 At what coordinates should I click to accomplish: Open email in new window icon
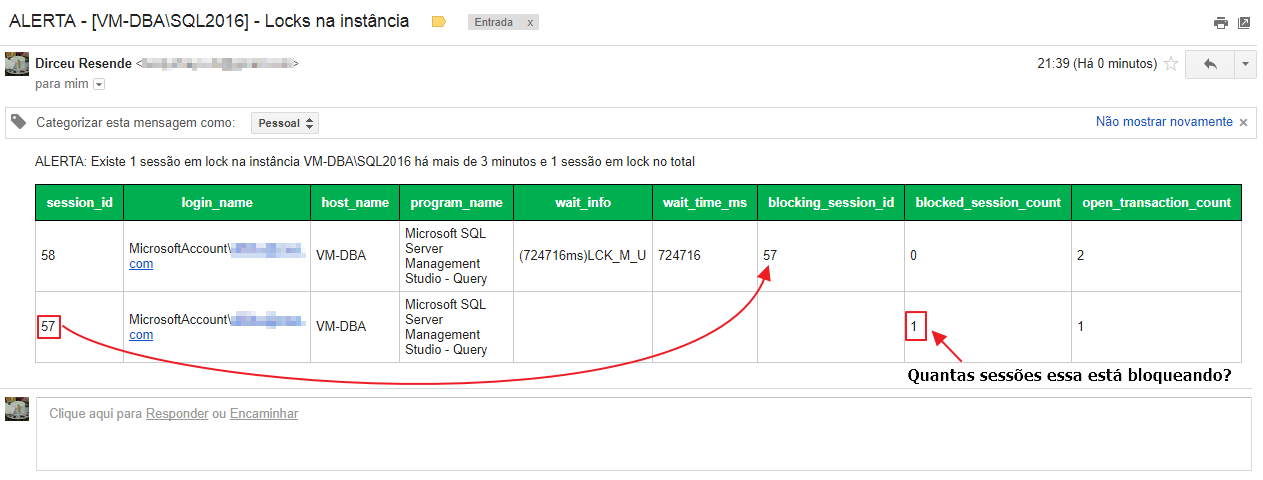[x=1244, y=23]
